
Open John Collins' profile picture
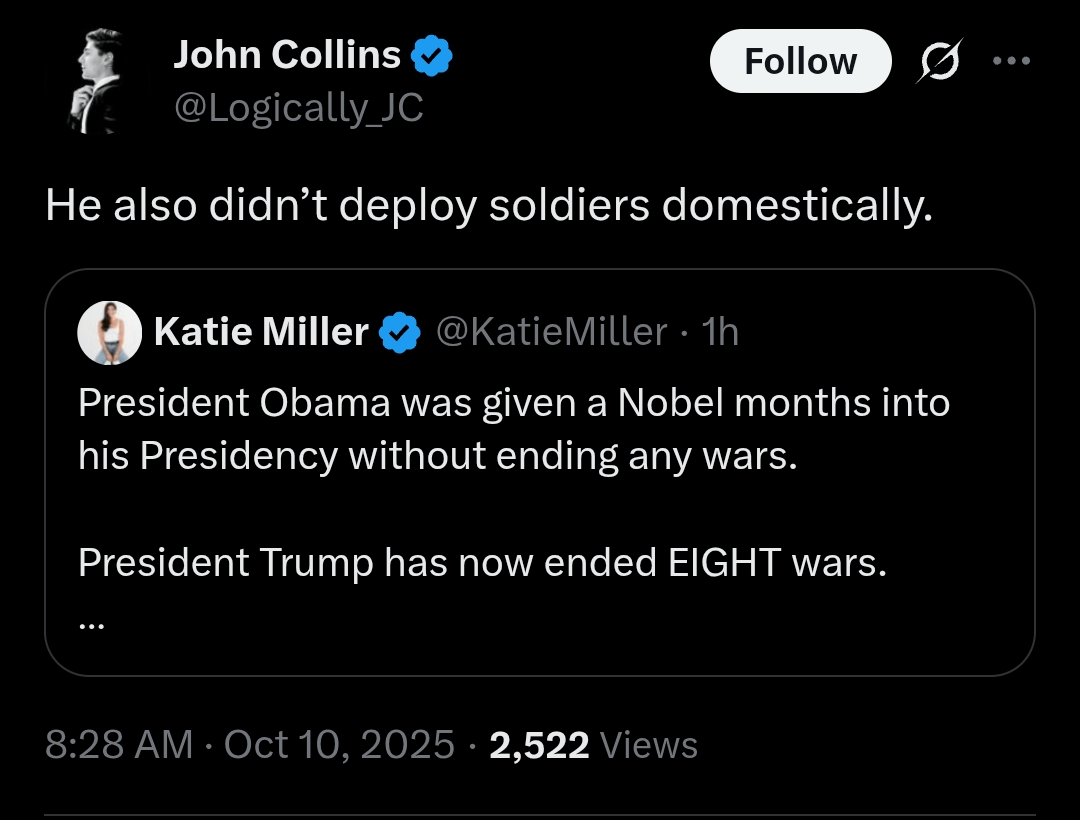click(x=97, y=80)
